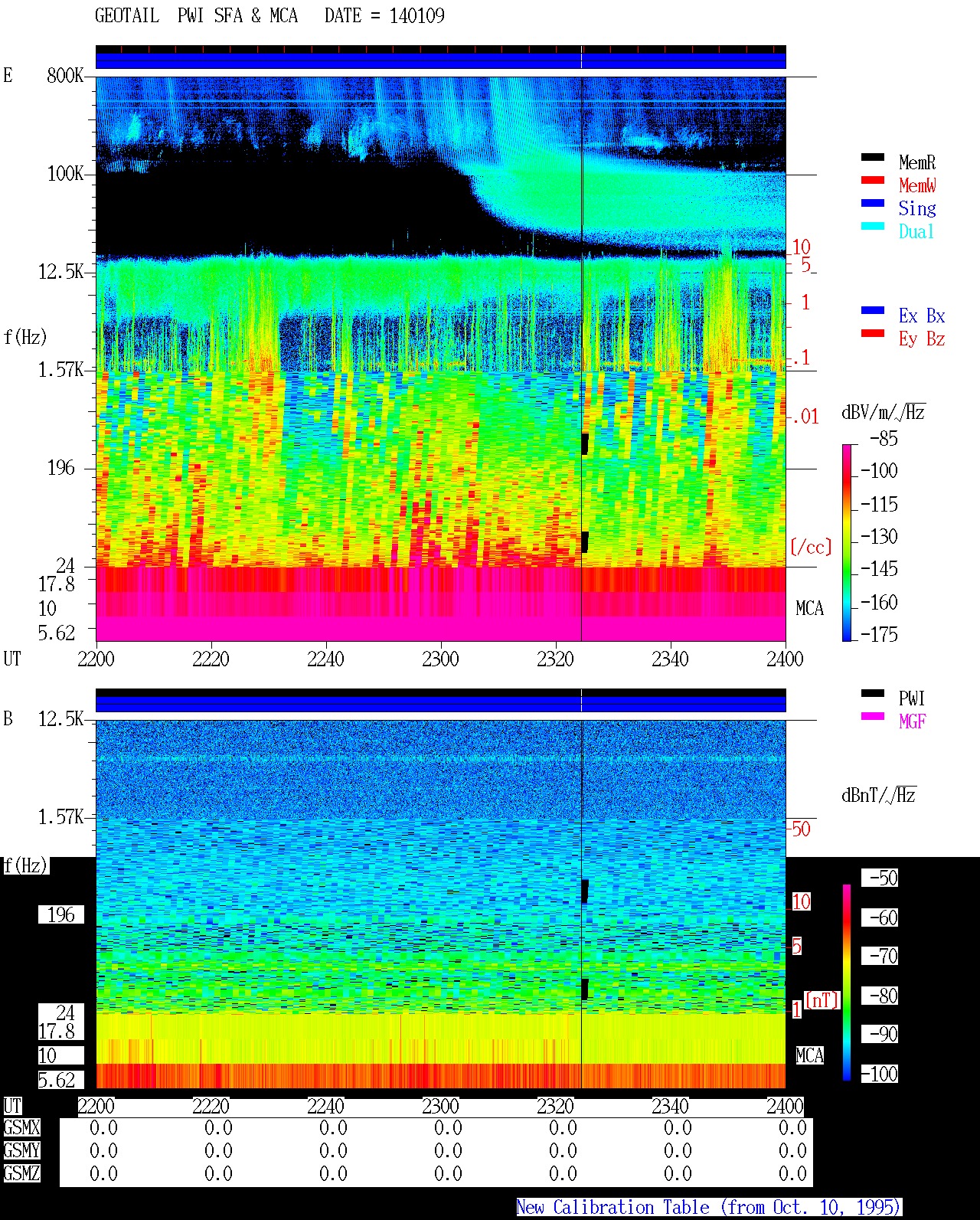Click the black MemR legend swatch

pos(873,158)
